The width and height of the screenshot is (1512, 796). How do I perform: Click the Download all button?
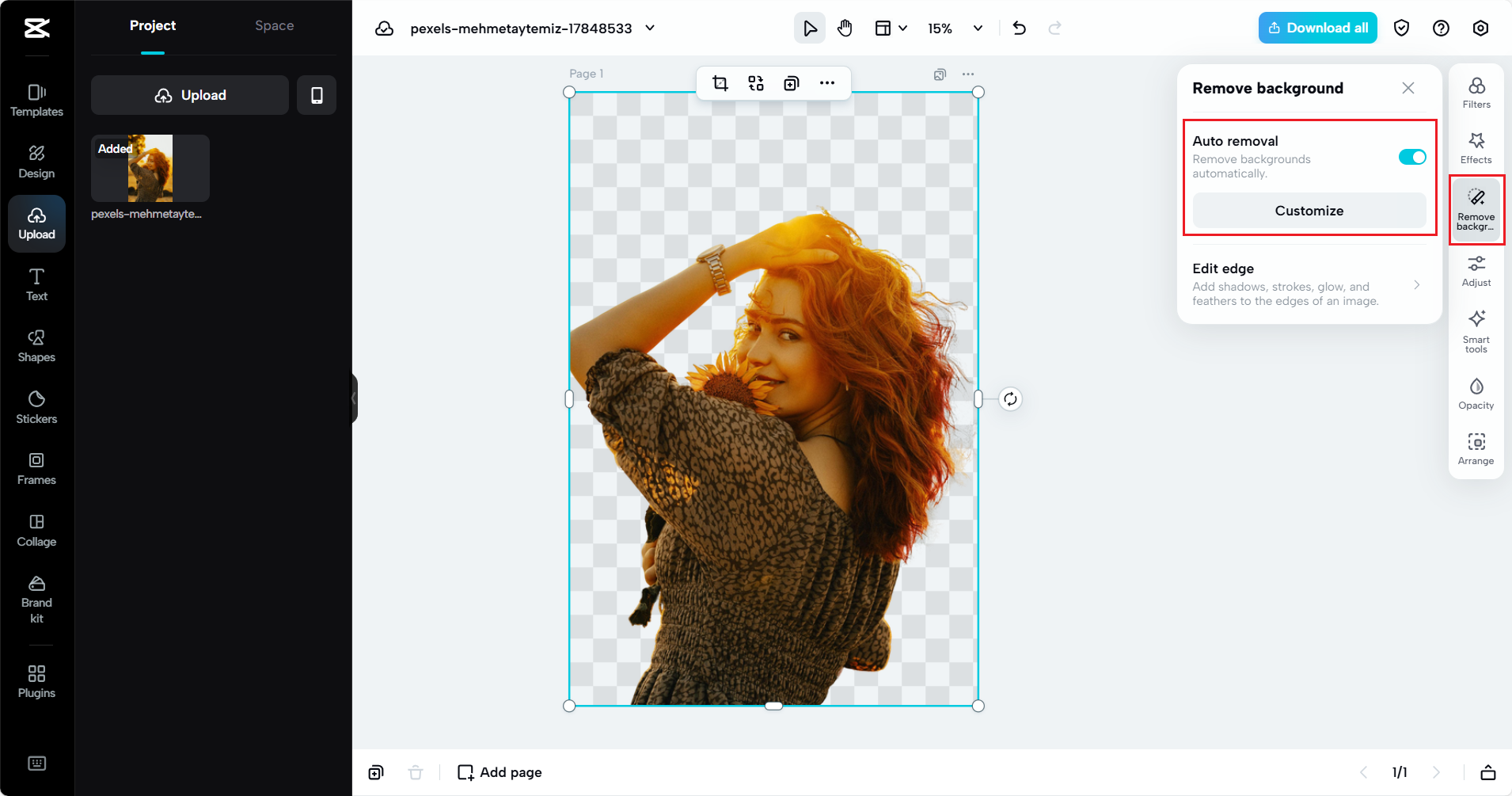pos(1317,28)
